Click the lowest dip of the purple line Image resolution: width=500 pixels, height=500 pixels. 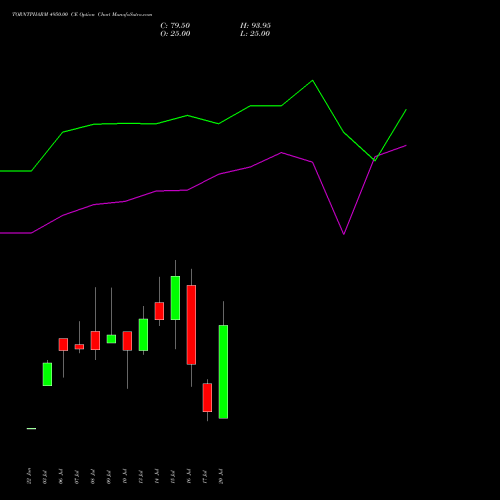344,234
